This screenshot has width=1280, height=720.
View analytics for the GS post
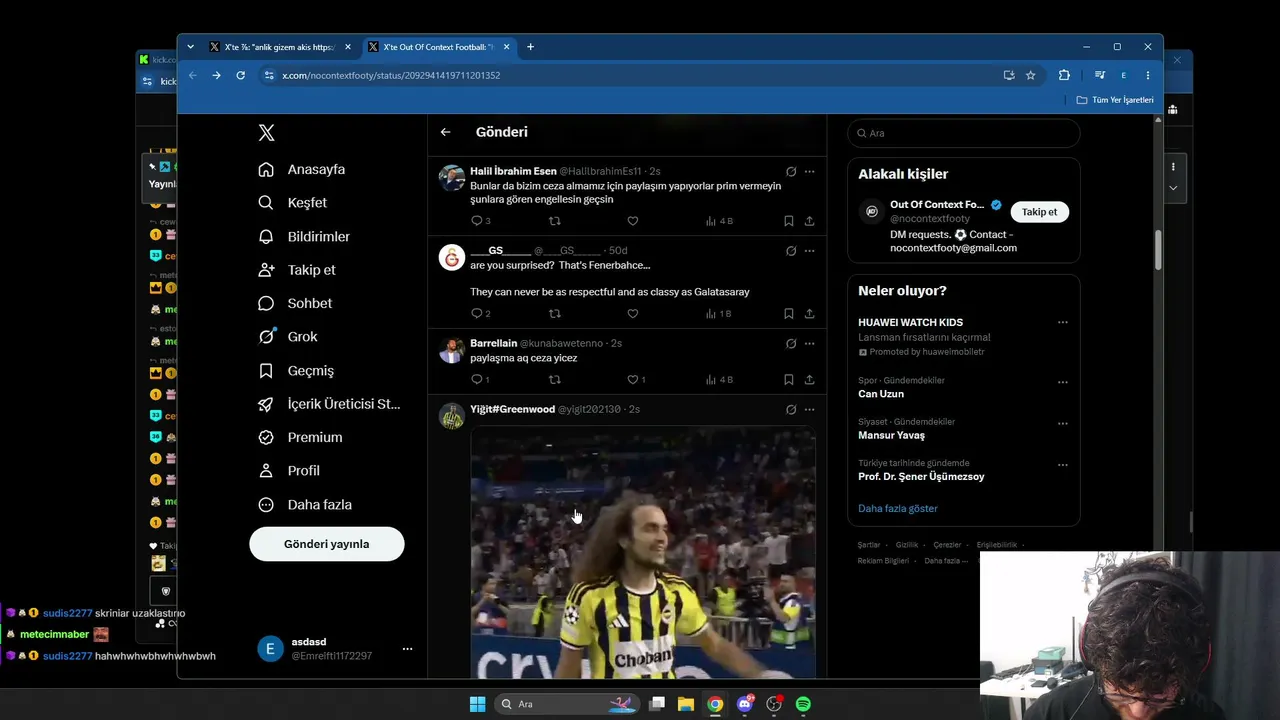pos(719,313)
